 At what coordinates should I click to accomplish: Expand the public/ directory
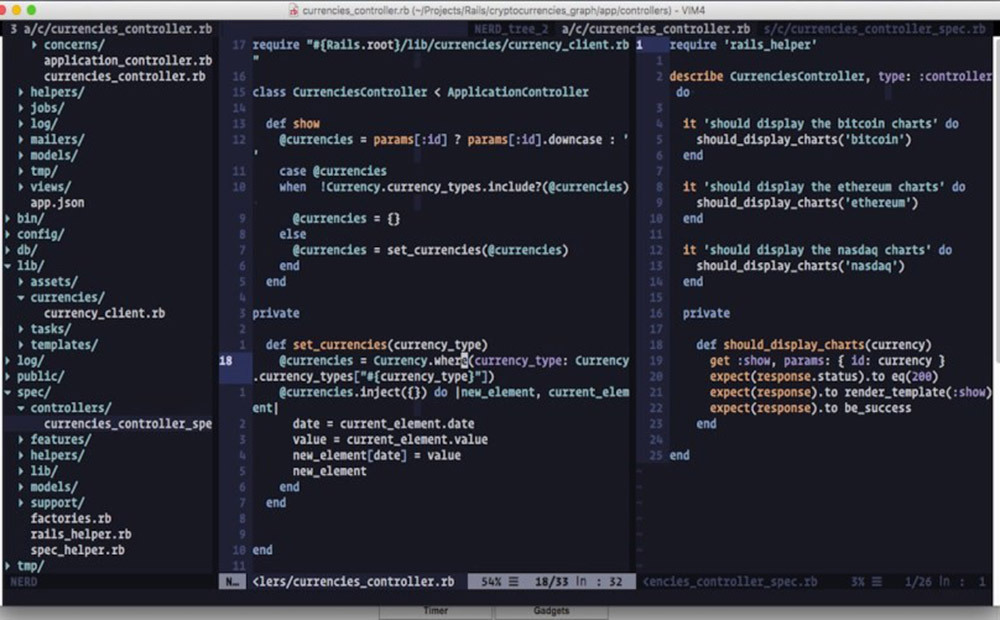tap(40, 376)
